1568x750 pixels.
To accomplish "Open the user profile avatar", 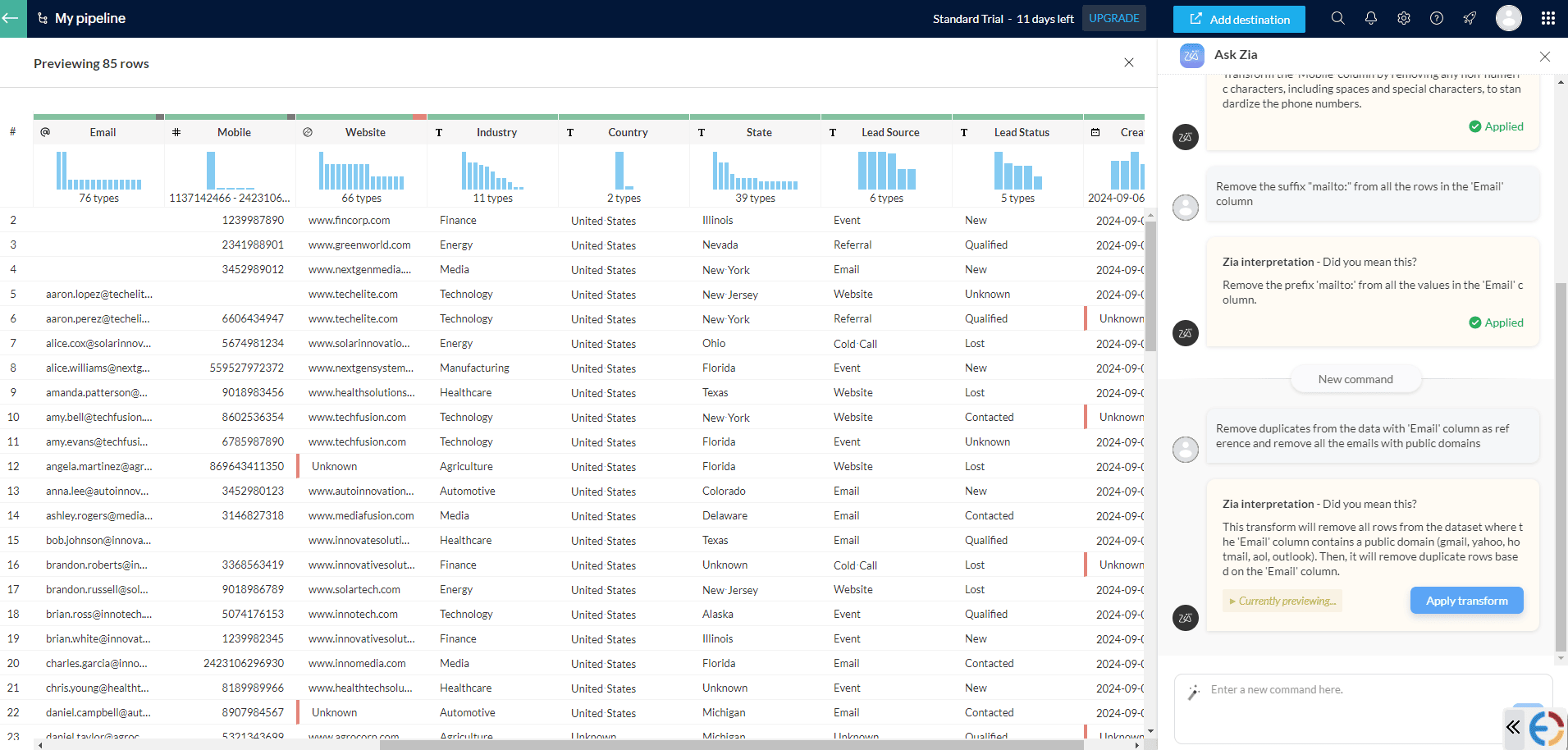I will pos(1508,18).
